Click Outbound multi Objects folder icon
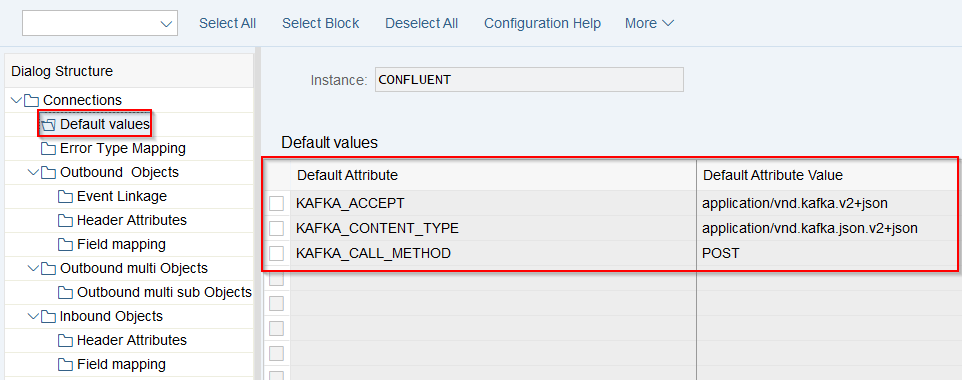Image resolution: width=962 pixels, height=380 pixels. coord(48,268)
